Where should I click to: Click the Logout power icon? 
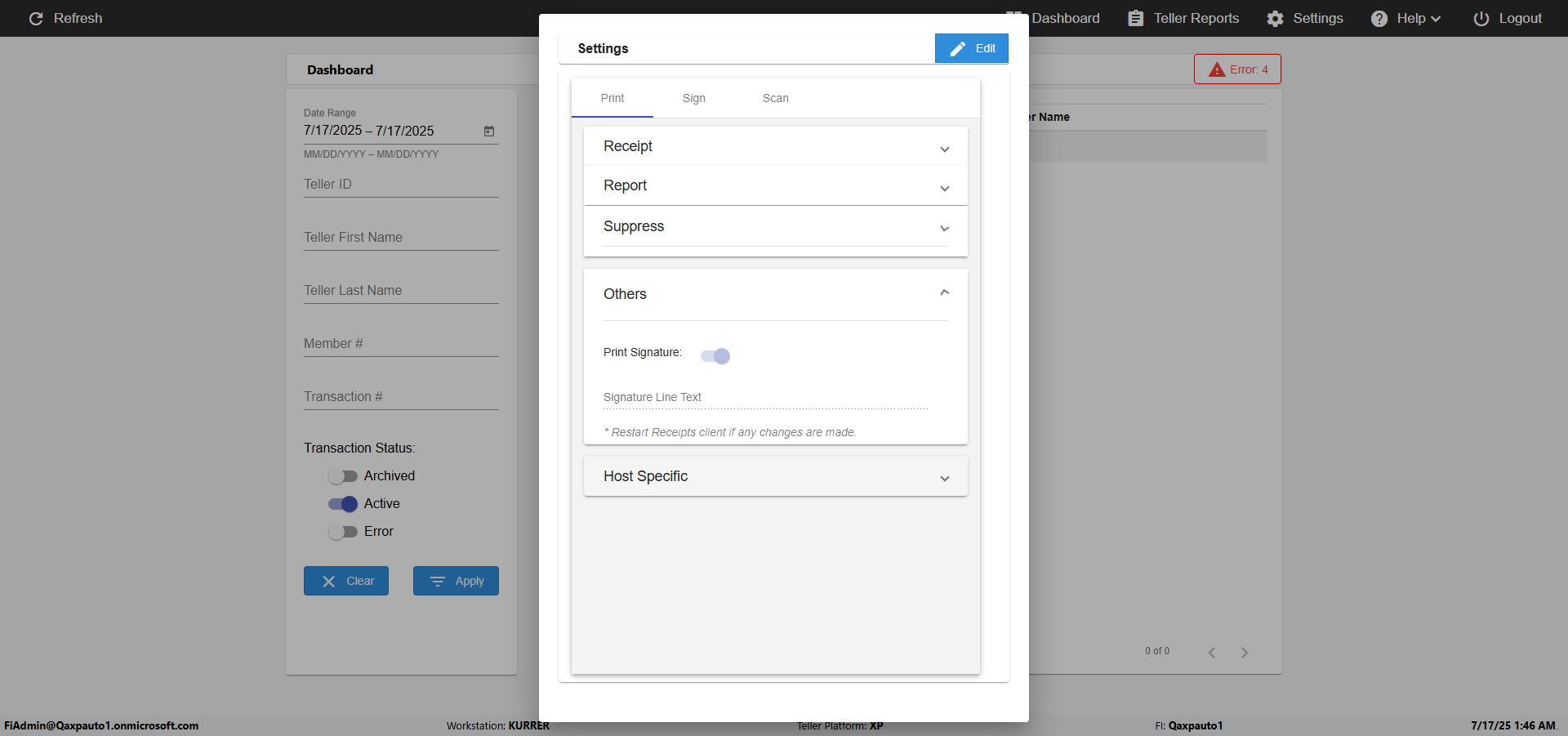(x=1481, y=18)
